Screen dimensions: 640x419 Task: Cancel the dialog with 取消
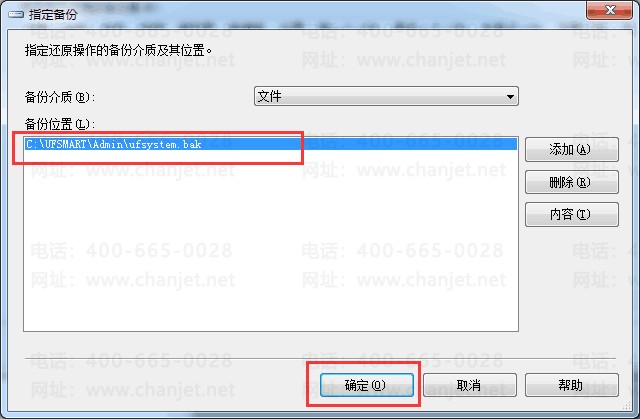[469, 385]
